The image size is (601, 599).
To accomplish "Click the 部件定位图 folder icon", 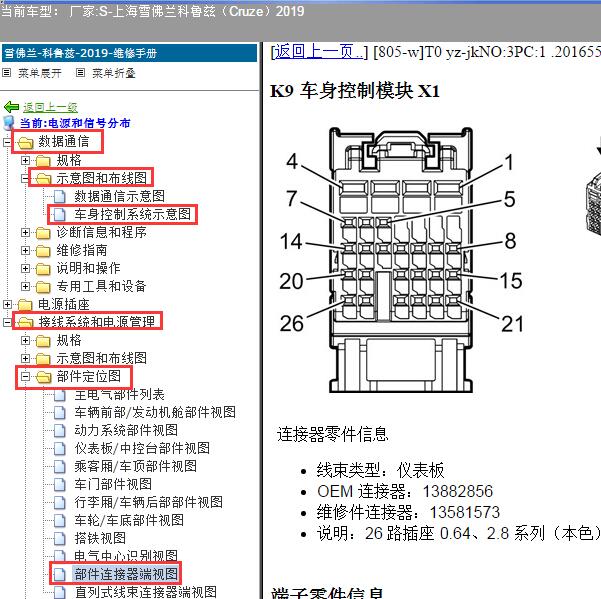I will (x=43, y=377).
